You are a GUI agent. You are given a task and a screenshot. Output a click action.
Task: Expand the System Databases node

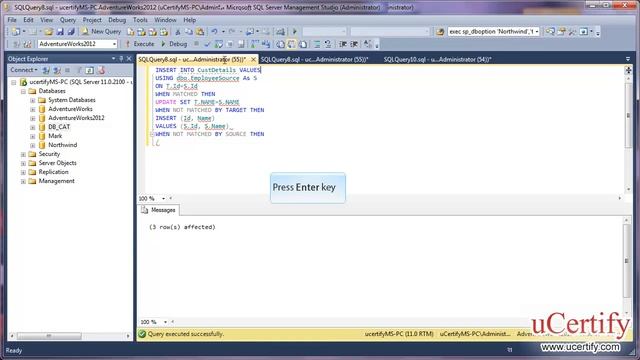point(32,100)
